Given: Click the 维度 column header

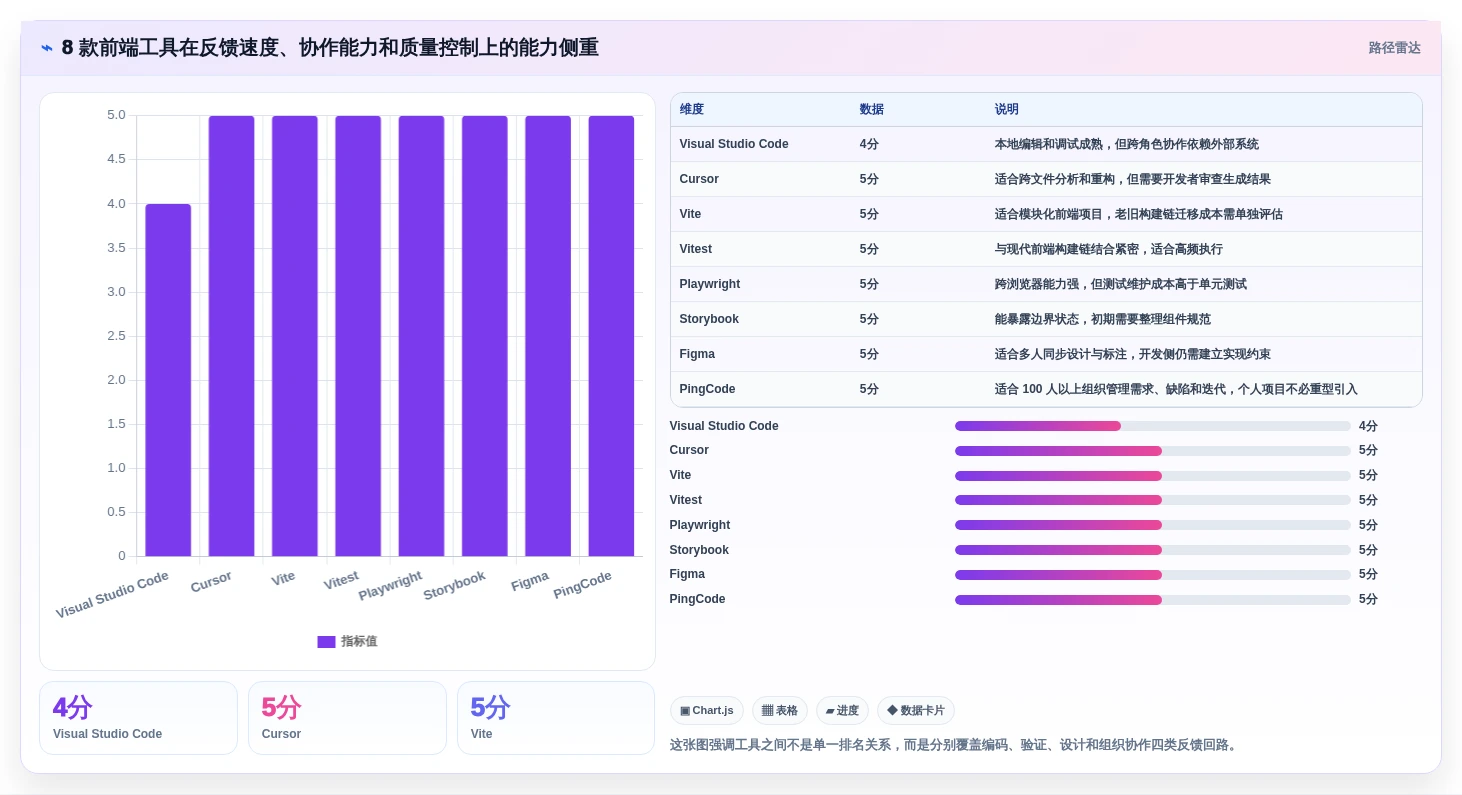Looking at the screenshot, I should pos(691,110).
